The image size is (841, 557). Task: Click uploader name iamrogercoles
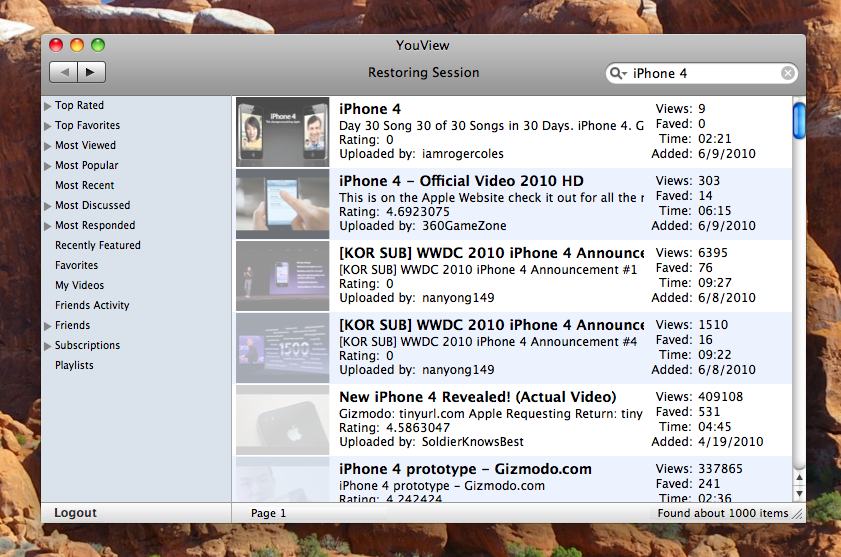pyautogui.click(x=463, y=154)
